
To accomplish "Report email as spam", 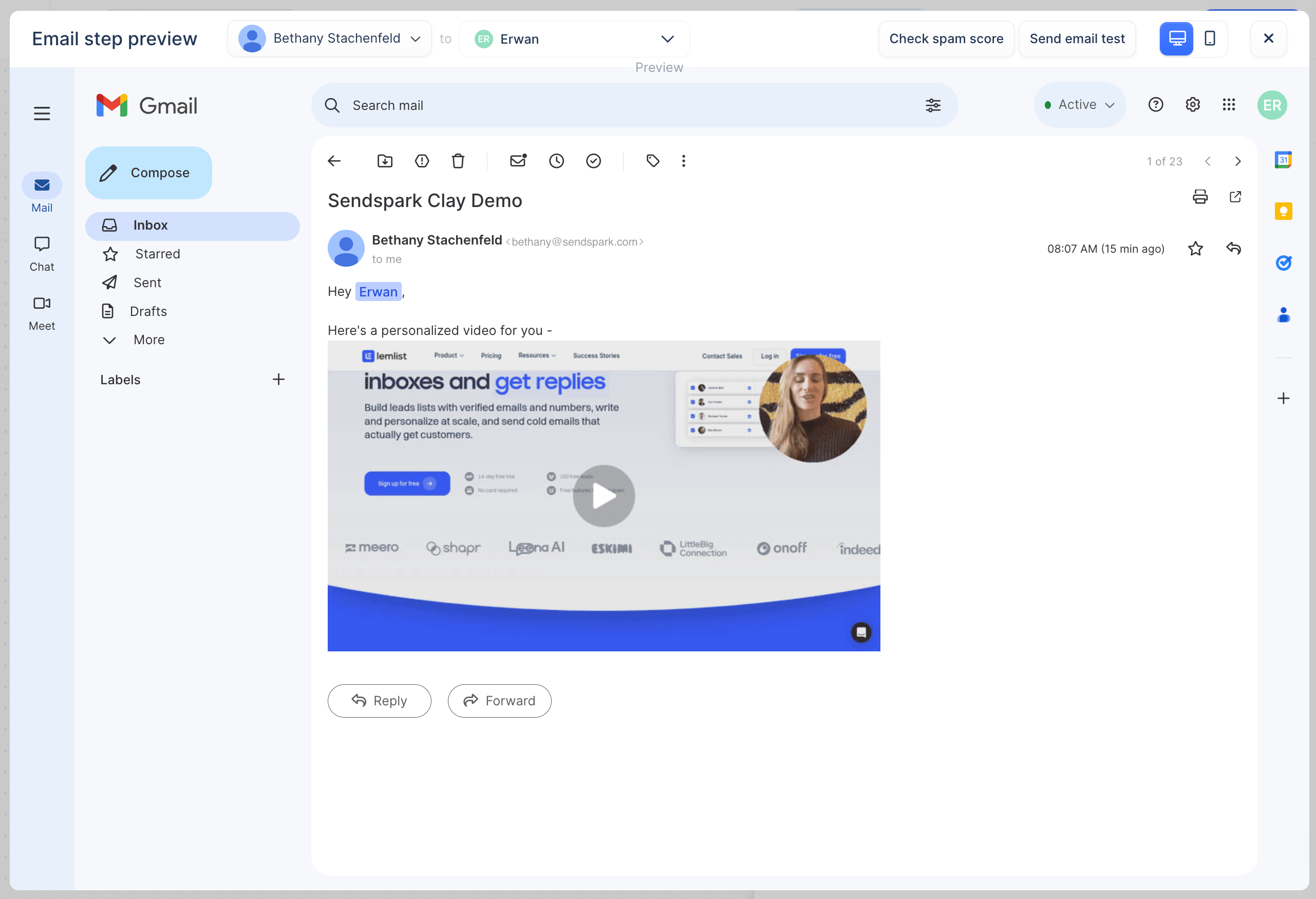I will pyautogui.click(x=422, y=161).
